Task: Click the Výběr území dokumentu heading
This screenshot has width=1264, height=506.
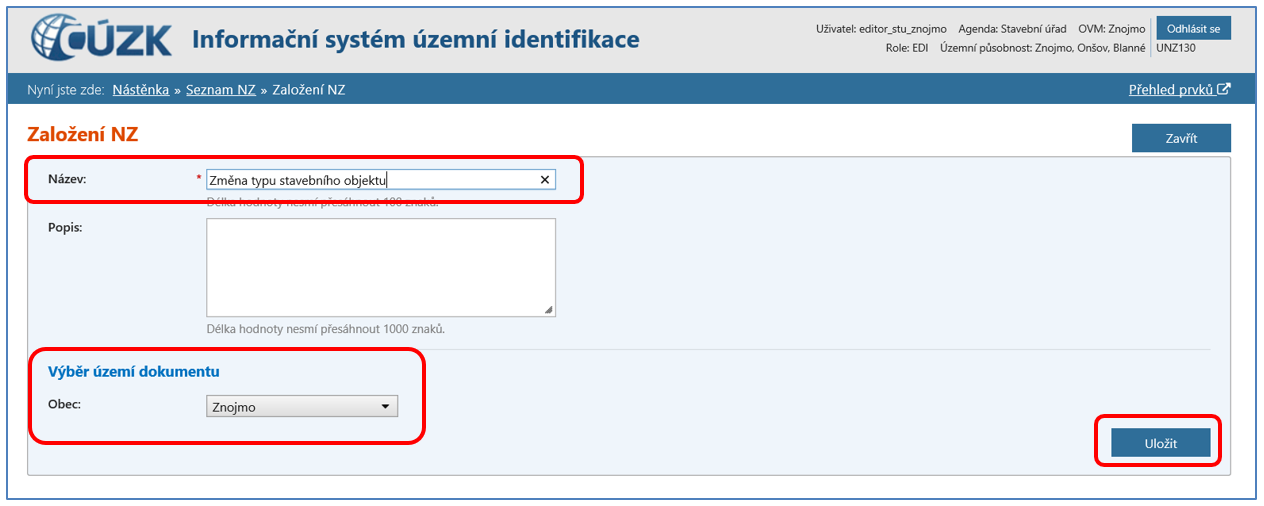Action: tap(134, 372)
